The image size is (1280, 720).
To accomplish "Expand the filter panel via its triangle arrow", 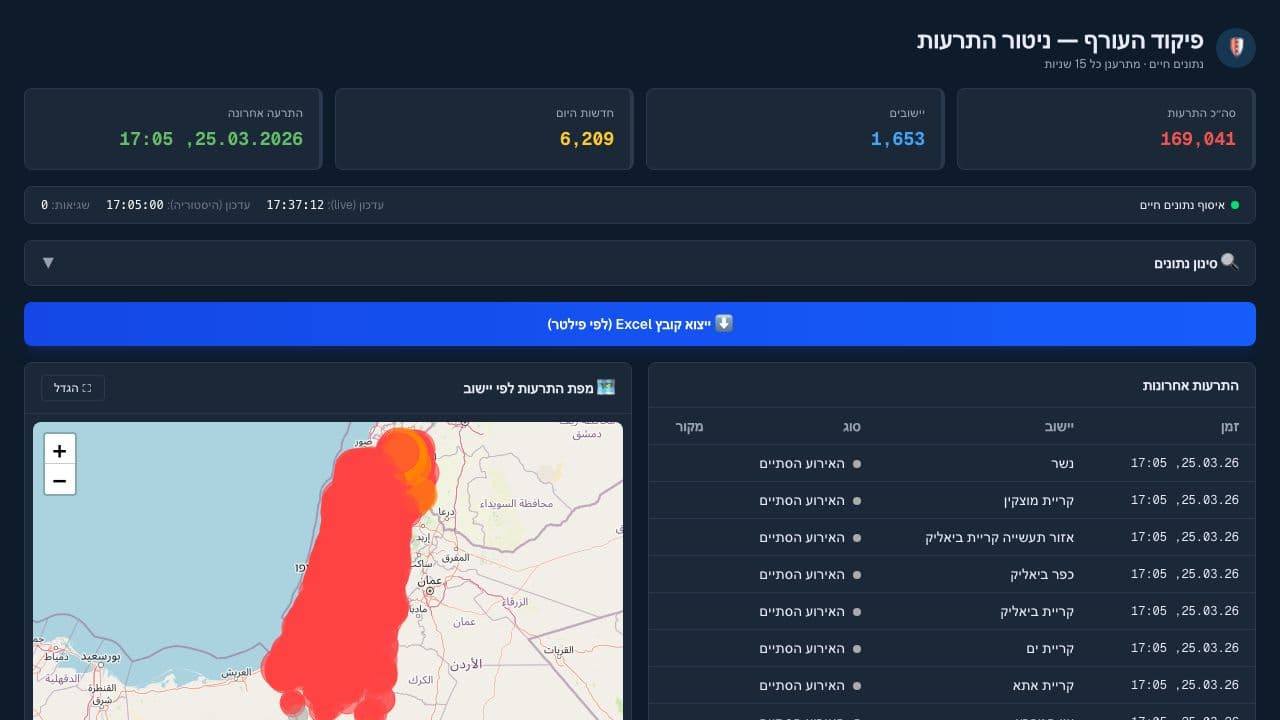I will 48,262.
